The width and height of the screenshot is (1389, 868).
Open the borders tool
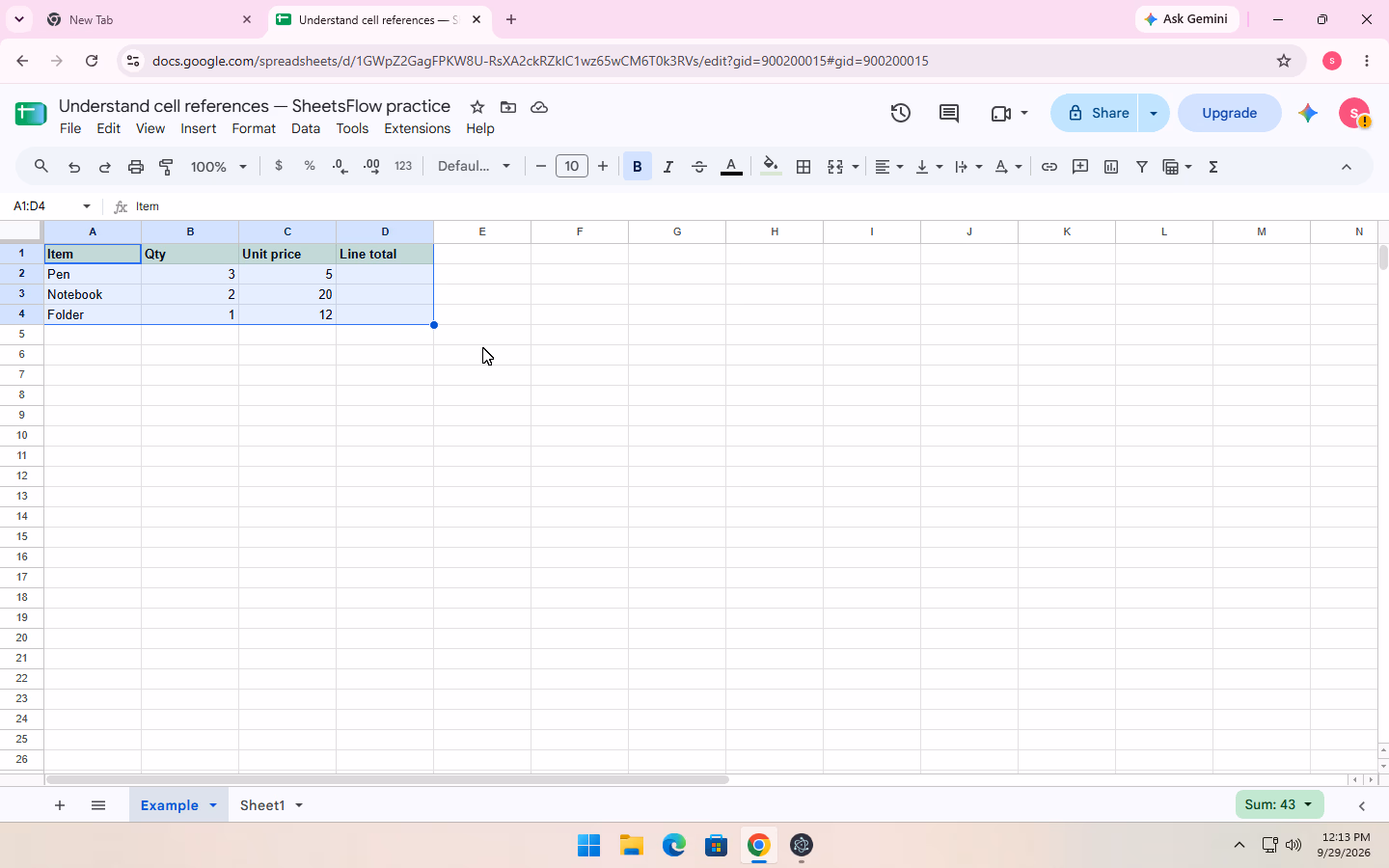pos(803,167)
